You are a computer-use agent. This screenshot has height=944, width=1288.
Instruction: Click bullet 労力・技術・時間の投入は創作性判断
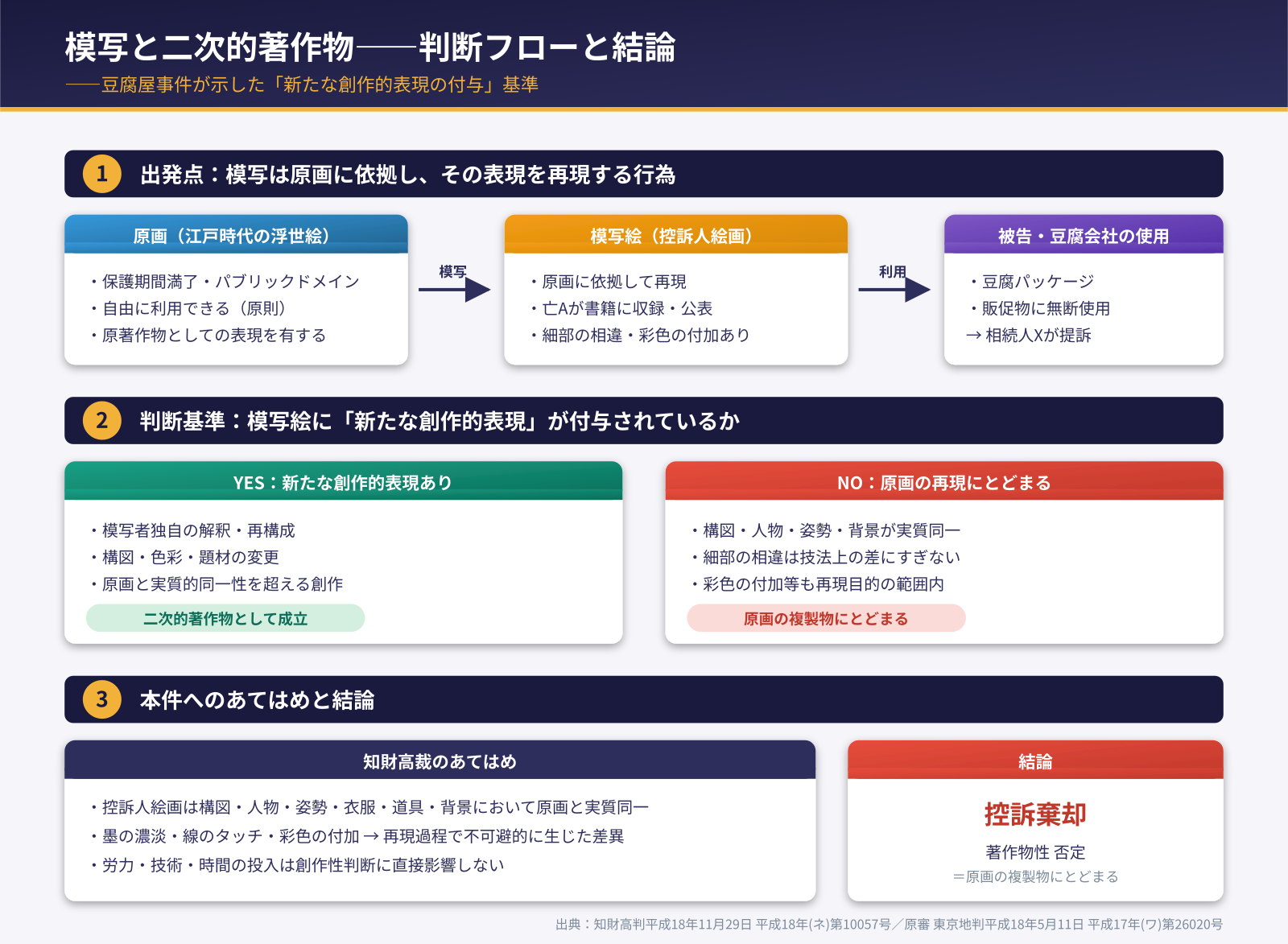(295, 865)
